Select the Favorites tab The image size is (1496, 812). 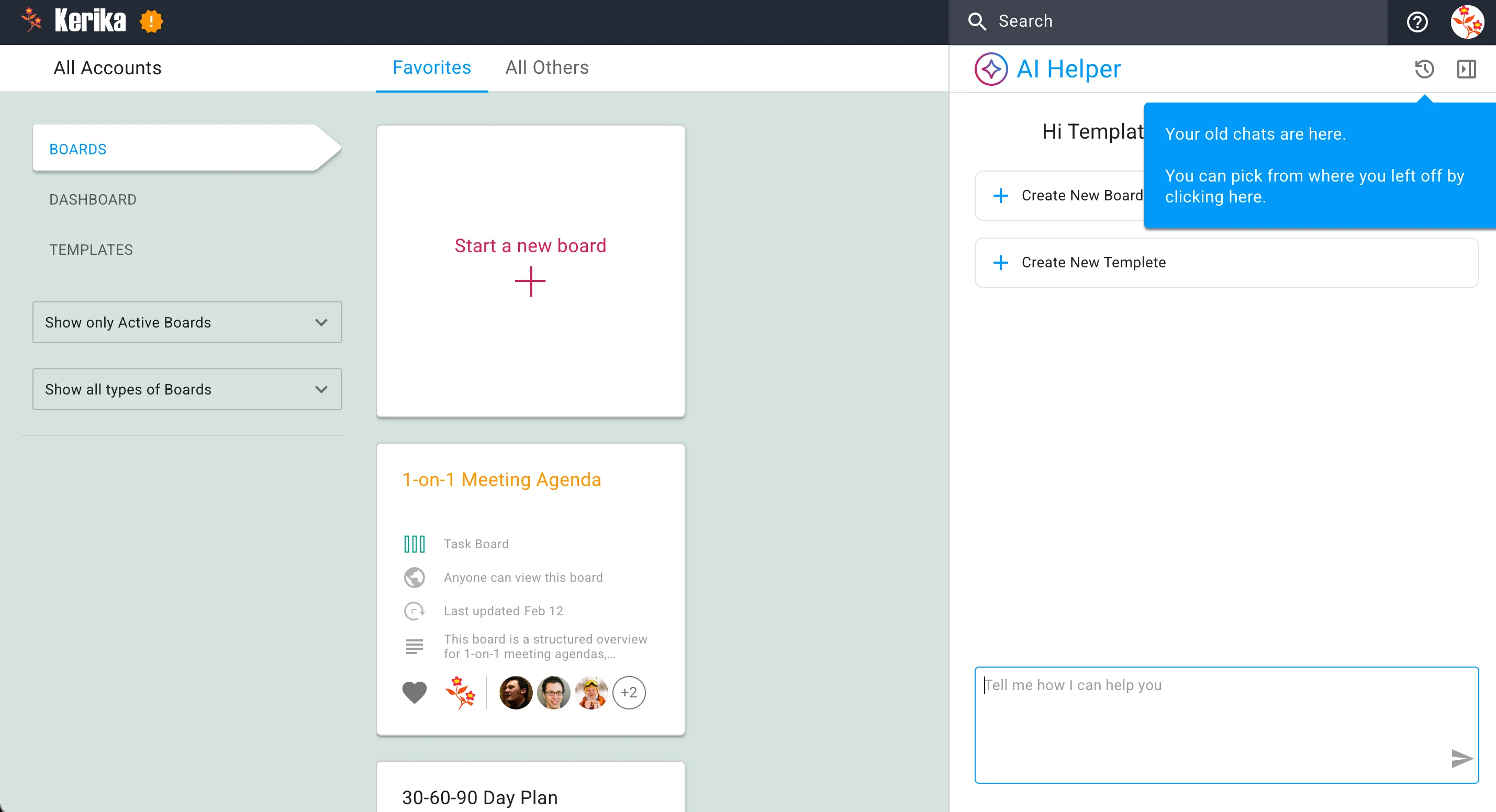coord(431,67)
